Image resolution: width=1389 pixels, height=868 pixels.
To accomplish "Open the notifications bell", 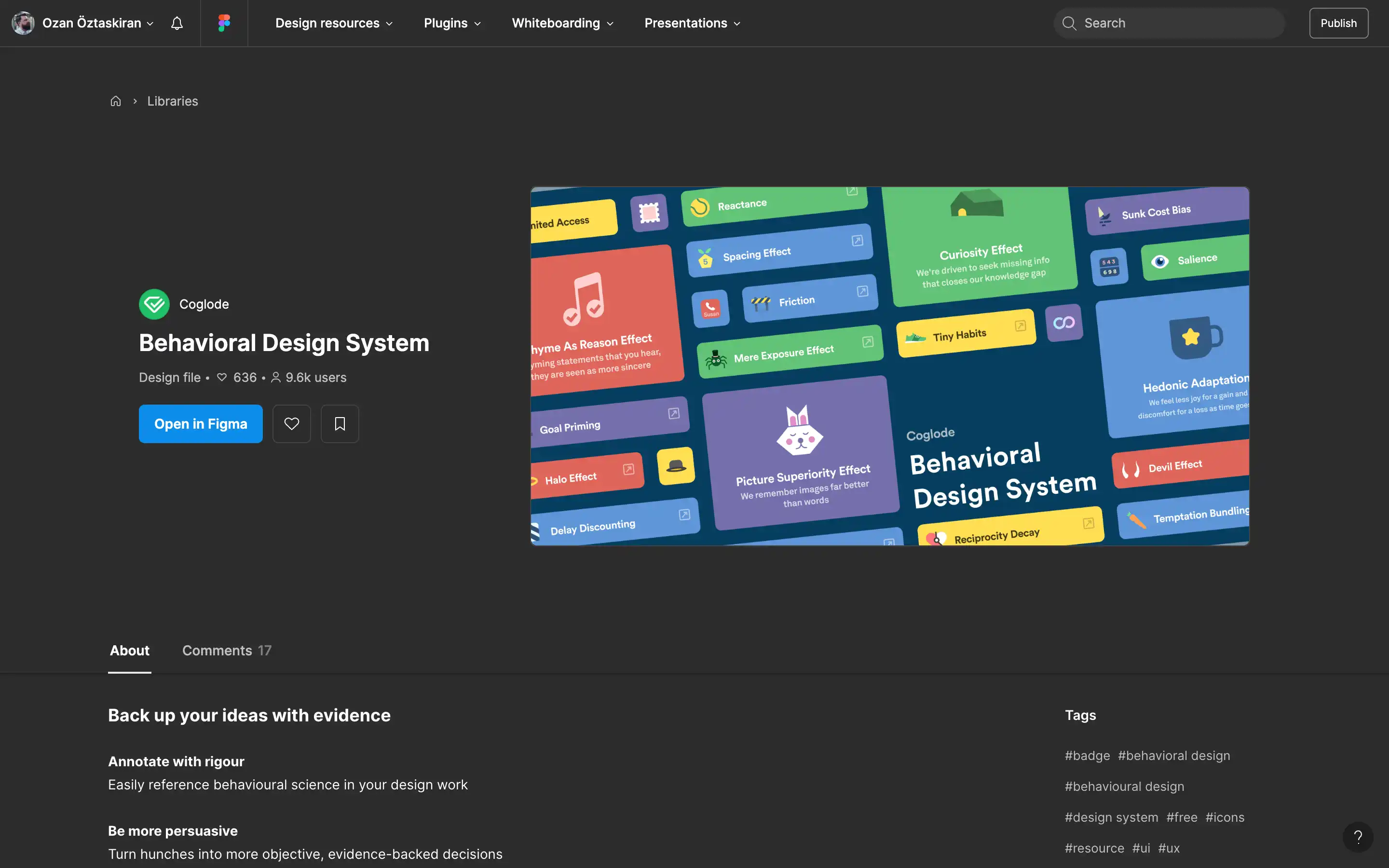I will pyautogui.click(x=177, y=23).
